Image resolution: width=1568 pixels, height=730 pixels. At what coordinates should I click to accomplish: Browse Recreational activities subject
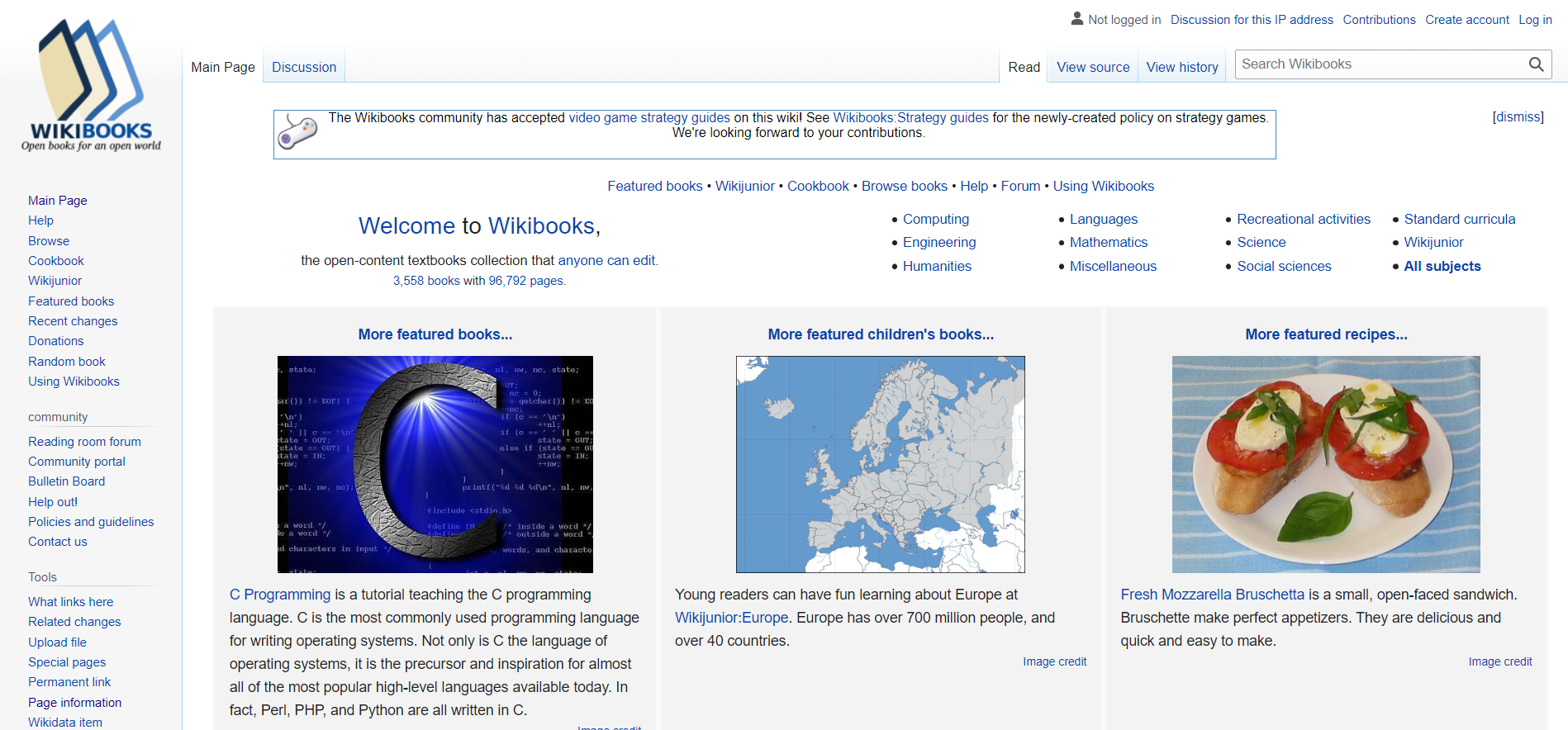pos(1304,219)
